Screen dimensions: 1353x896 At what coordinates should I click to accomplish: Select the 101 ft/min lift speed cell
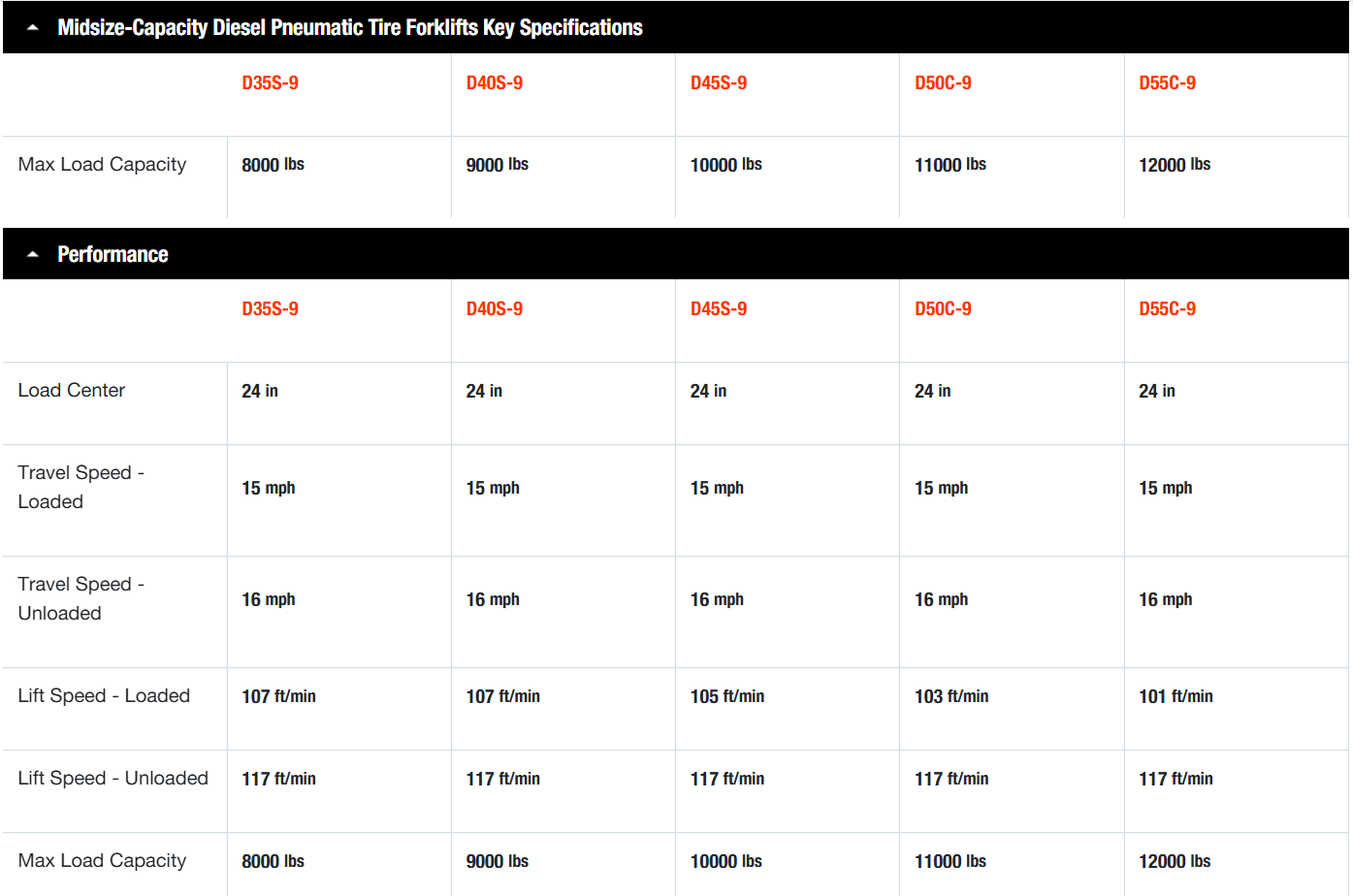[x=1176, y=697]
